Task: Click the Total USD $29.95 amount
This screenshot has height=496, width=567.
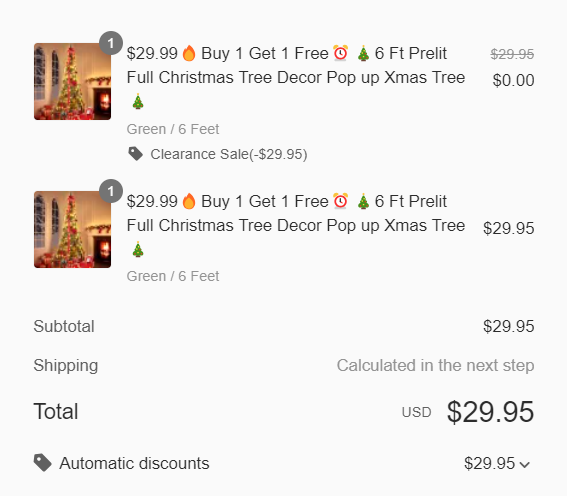Action: pos(490,412)
